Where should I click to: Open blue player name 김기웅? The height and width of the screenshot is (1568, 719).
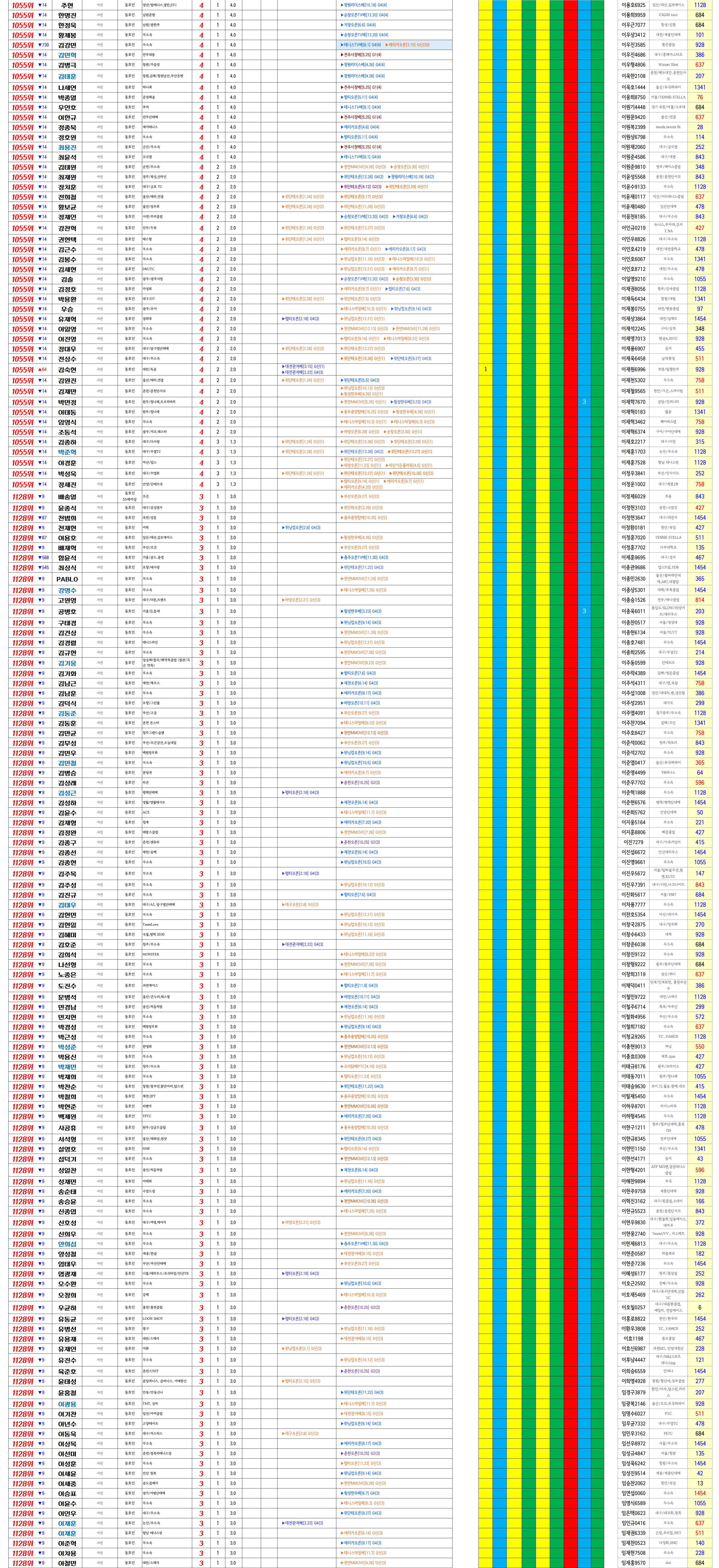tap(67, 663)
